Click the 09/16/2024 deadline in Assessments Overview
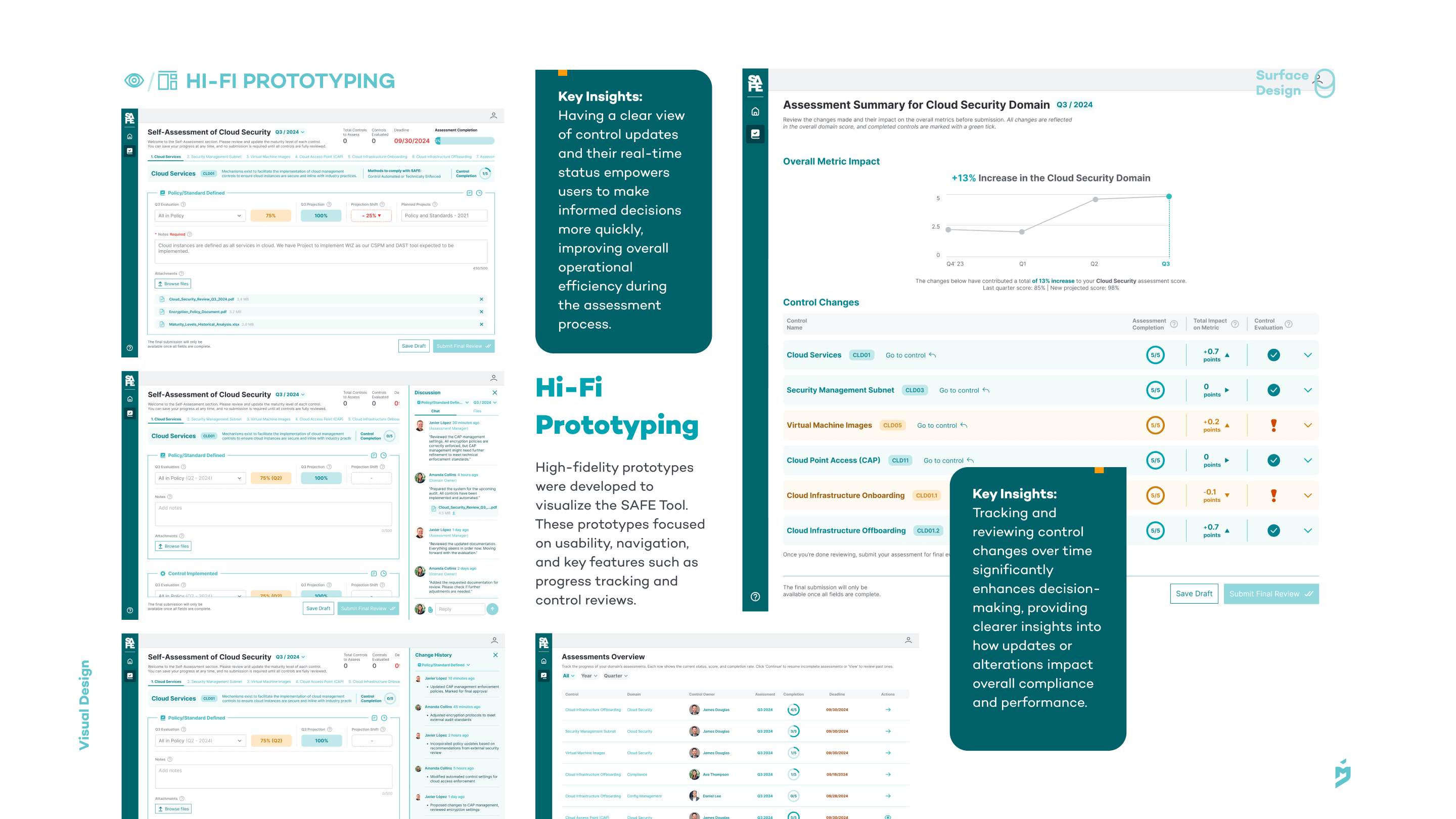This screenshot has width=1456, height=819. coord(837,774)
